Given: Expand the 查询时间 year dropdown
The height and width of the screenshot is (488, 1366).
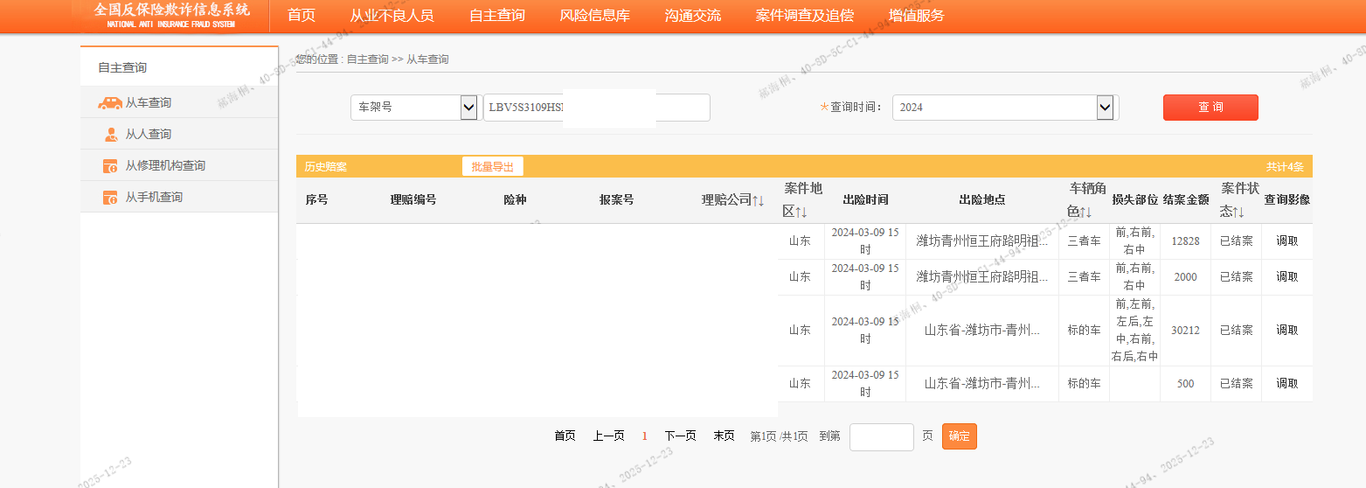Looking at the screenshot, I should tap(1104, 108).
